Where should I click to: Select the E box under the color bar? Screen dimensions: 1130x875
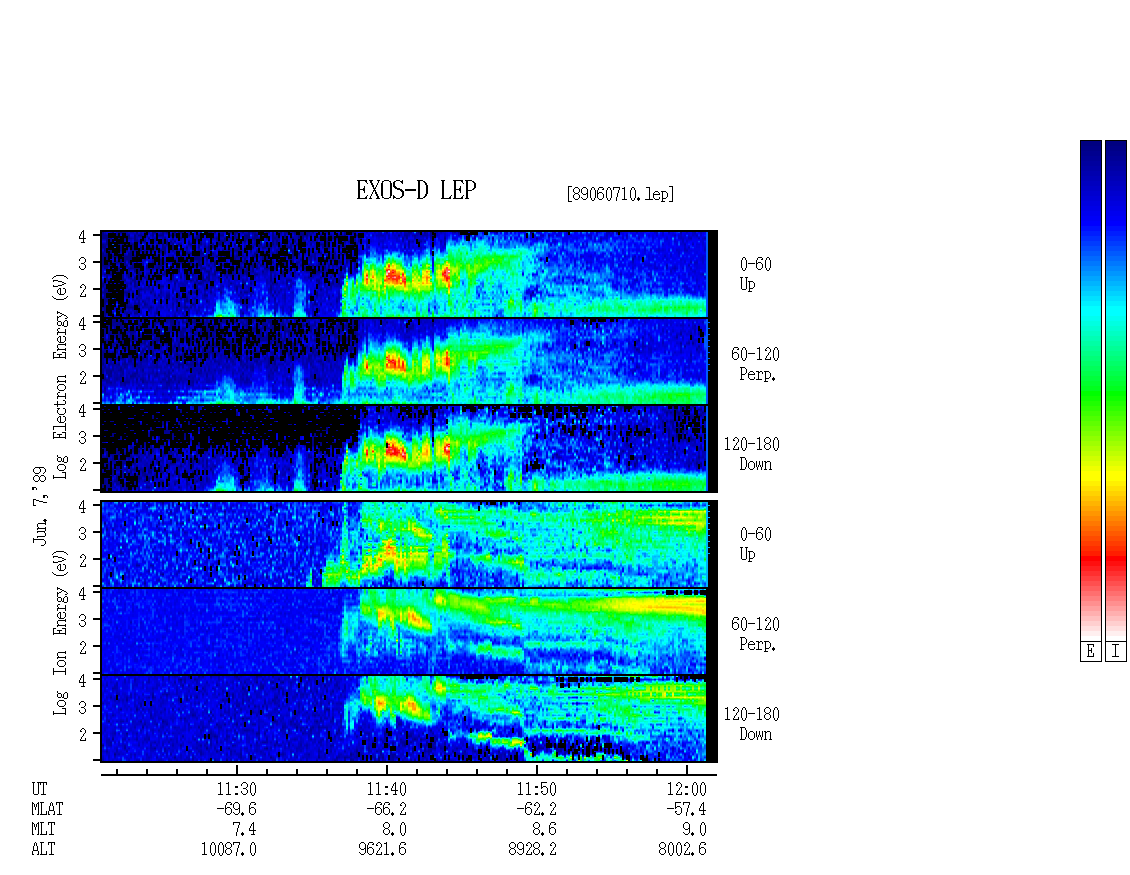1090,652
